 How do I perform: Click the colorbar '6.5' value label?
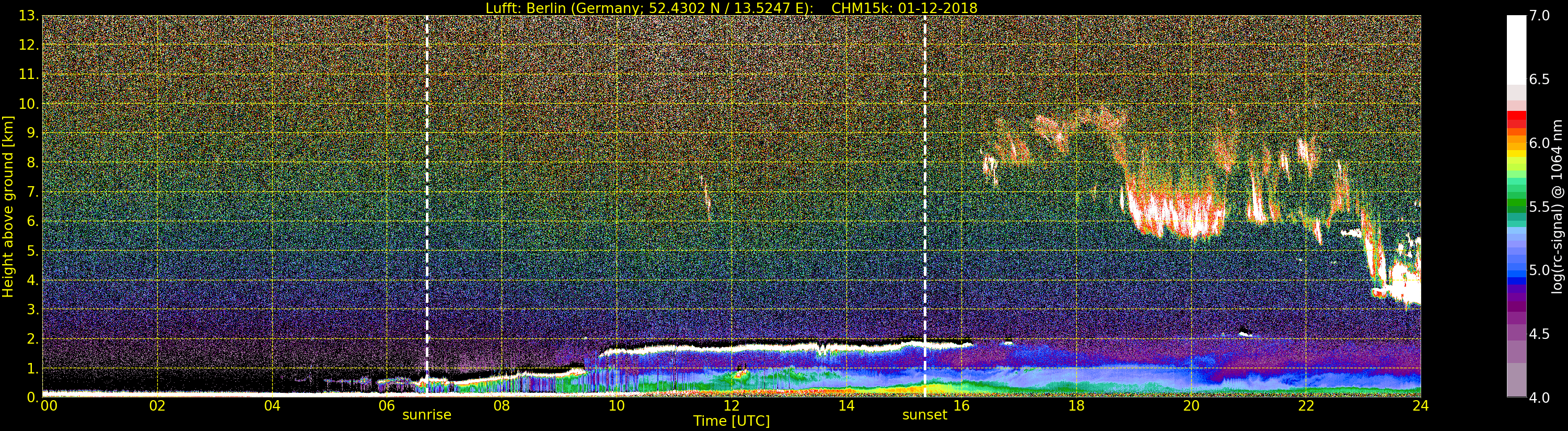tap(1539, 80)
